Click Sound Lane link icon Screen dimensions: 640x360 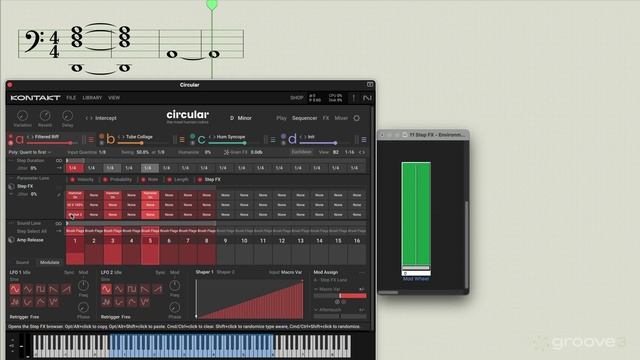[59, 224]
